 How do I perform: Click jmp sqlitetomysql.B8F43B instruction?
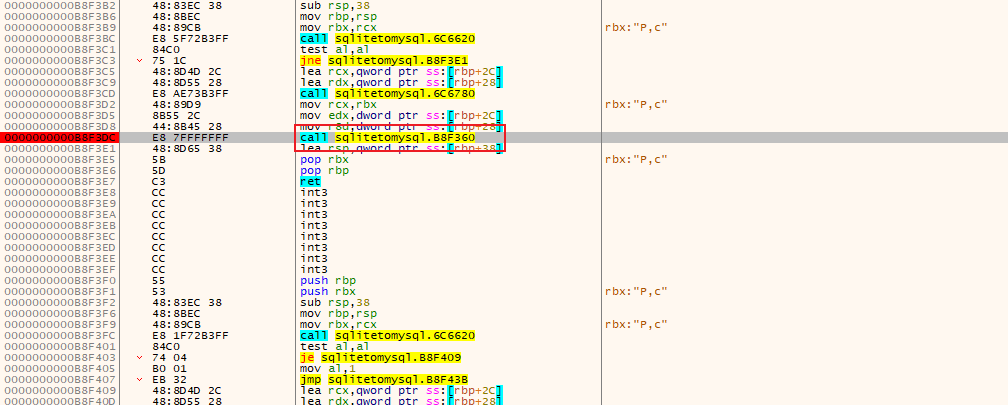pos(385,379)
